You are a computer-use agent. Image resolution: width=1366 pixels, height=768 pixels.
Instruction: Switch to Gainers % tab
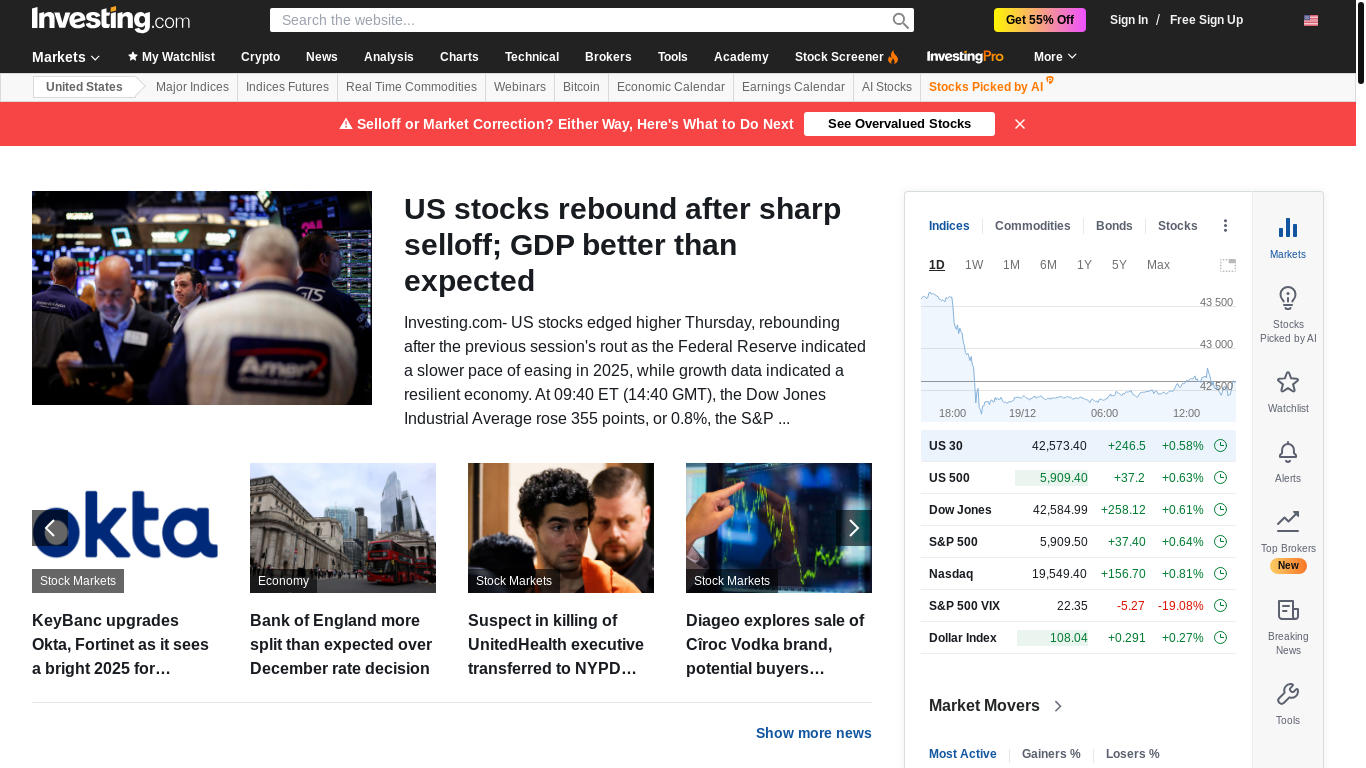point(1051,754)
